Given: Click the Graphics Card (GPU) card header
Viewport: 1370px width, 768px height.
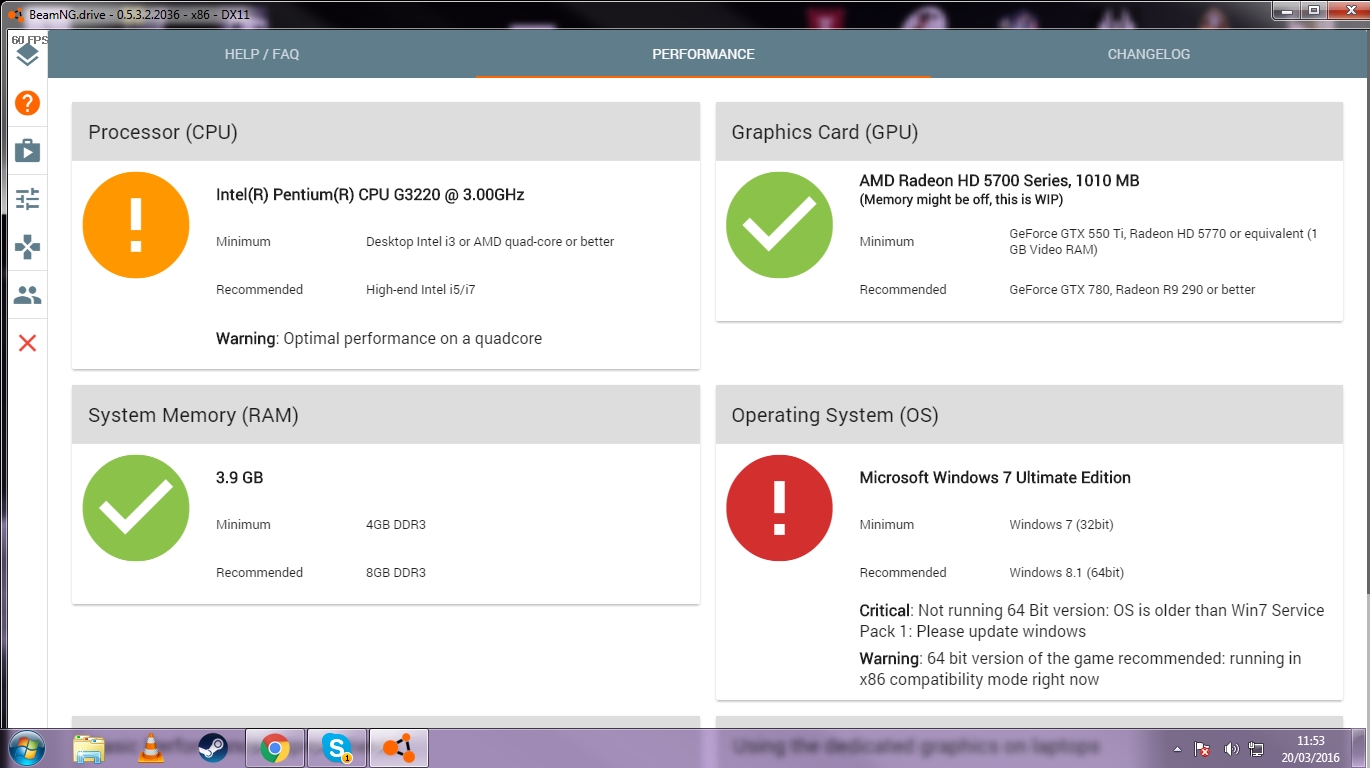Looking at the screenshot, I should coord(1029,132).
